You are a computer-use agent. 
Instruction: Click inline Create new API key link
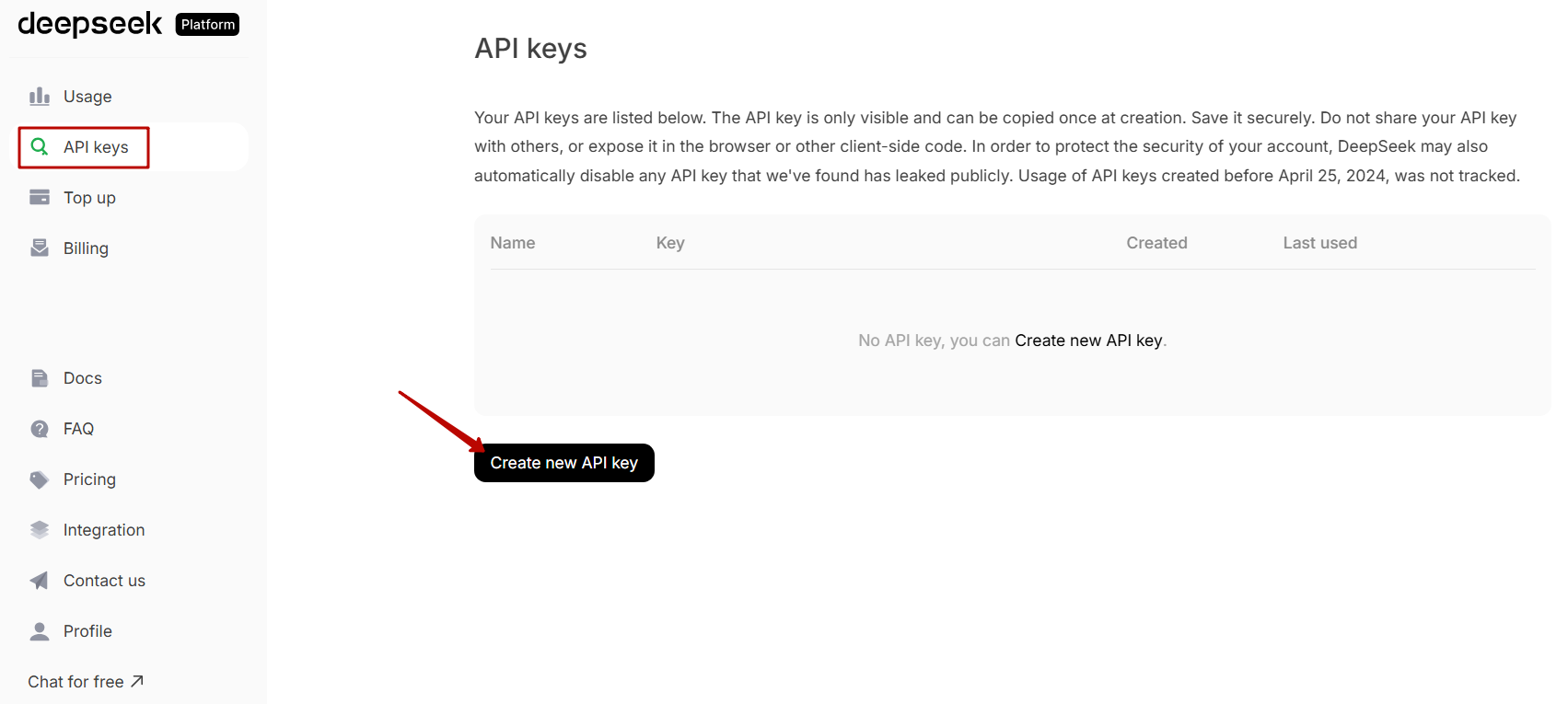click(1088, 340)
